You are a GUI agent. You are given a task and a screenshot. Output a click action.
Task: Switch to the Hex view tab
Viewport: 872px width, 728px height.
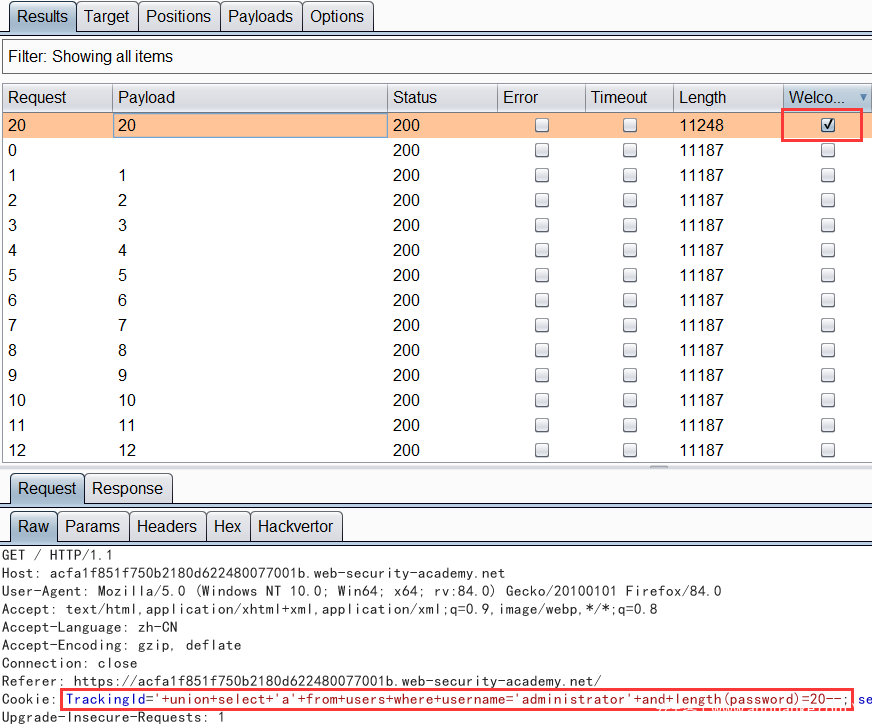tap(227, 526)
